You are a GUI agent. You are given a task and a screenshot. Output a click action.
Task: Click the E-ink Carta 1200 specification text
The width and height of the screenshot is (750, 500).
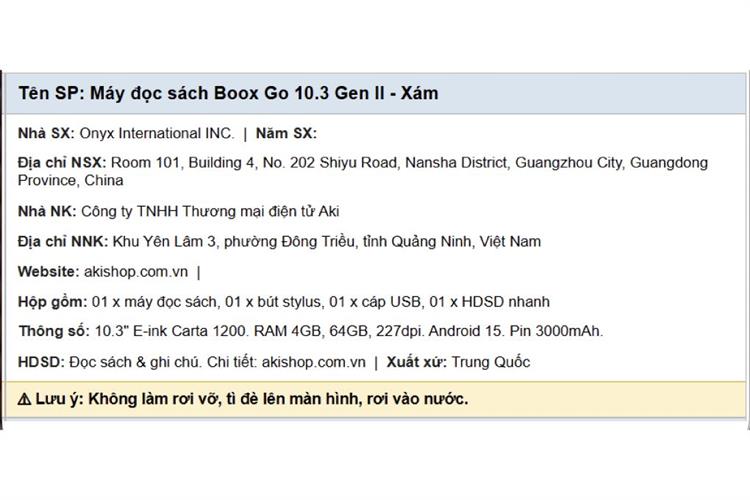[x=349, y=331]
